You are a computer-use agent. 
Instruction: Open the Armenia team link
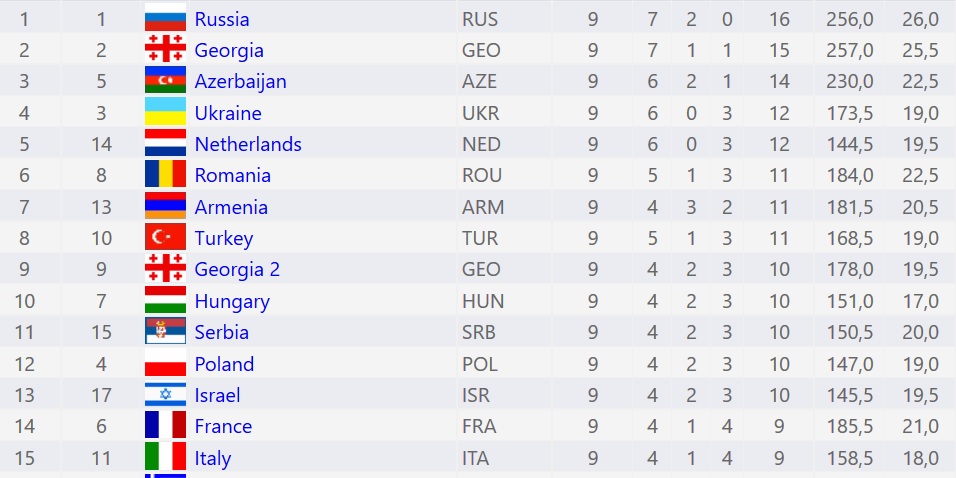pyautogui.click(x=230, y=207)
